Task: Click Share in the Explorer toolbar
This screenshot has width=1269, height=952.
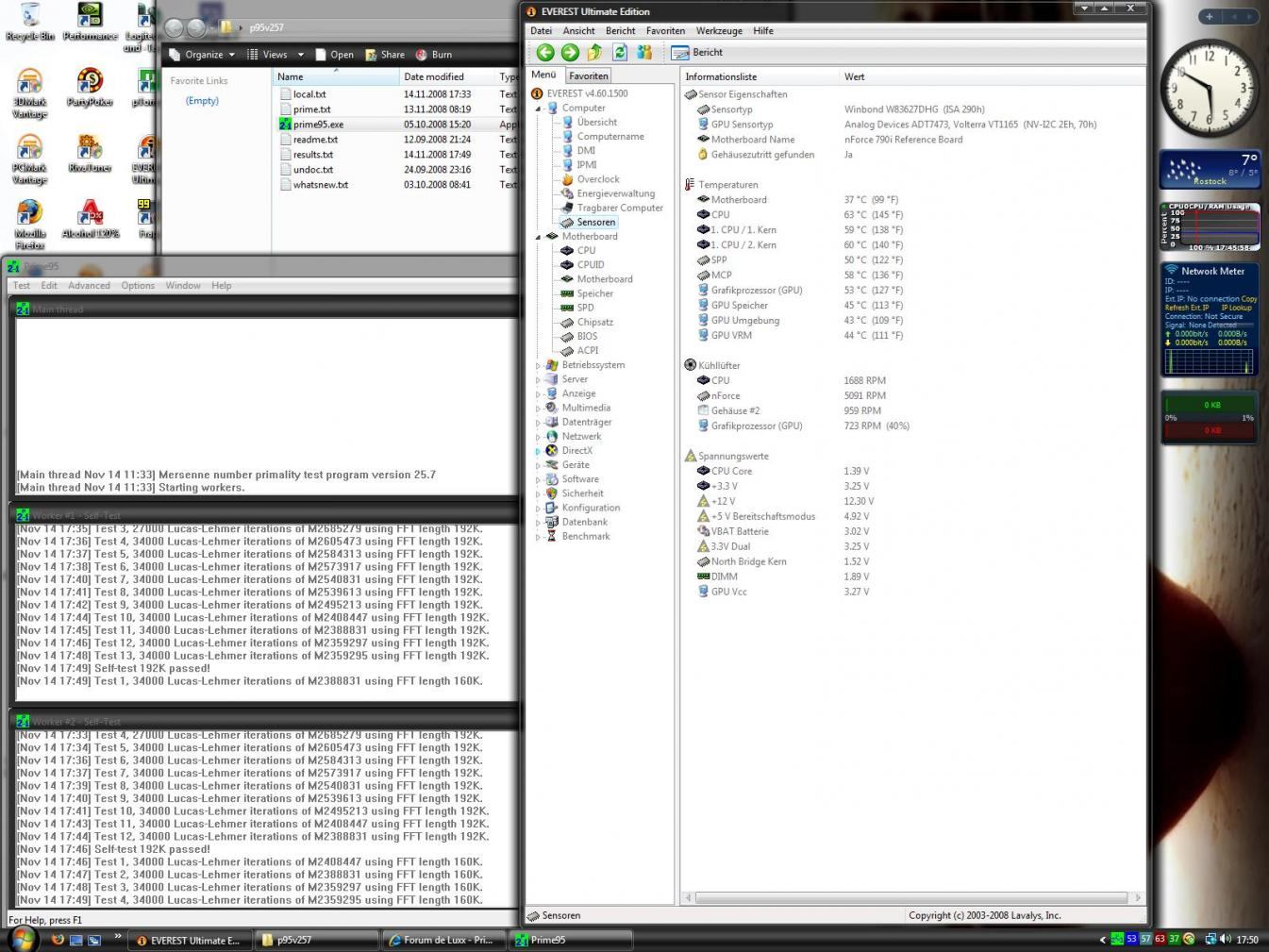Action: [385, 55]
